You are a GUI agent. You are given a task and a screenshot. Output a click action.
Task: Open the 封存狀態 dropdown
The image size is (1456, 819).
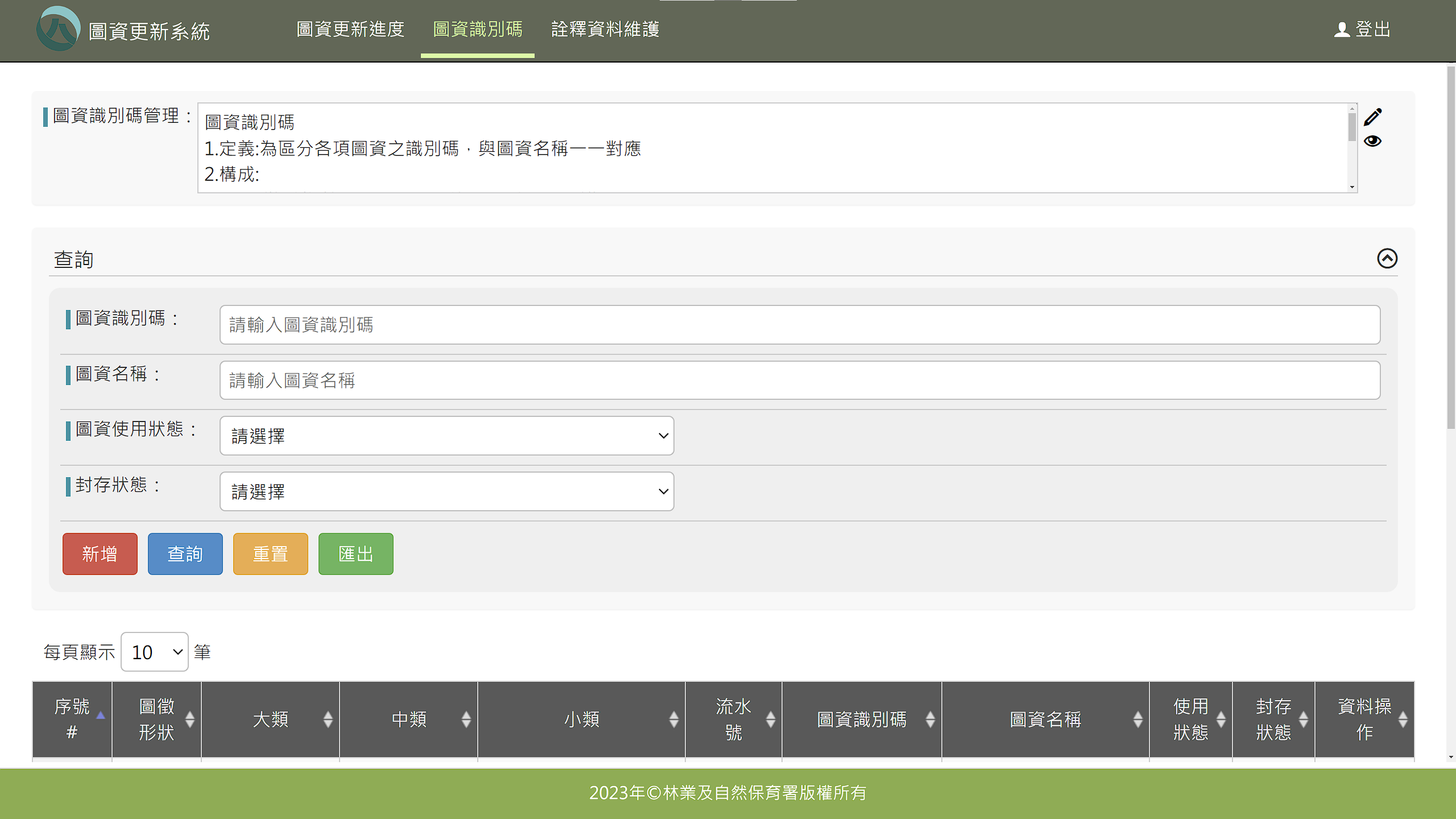446,491
